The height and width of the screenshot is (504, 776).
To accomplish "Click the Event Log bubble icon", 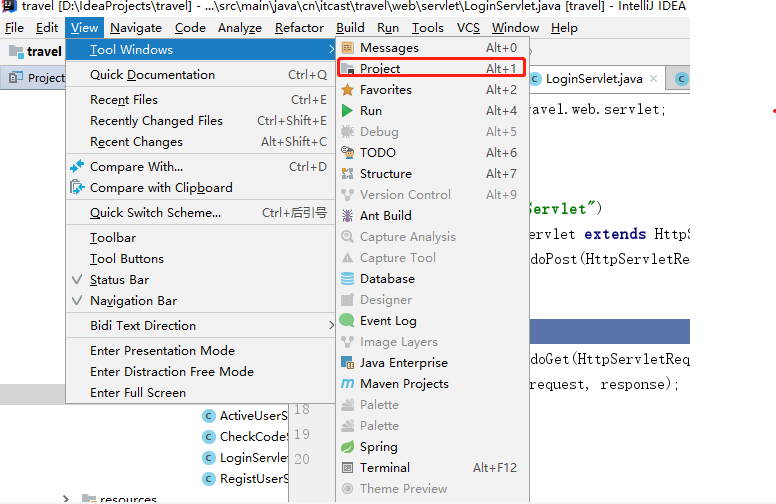I will 347,321.
